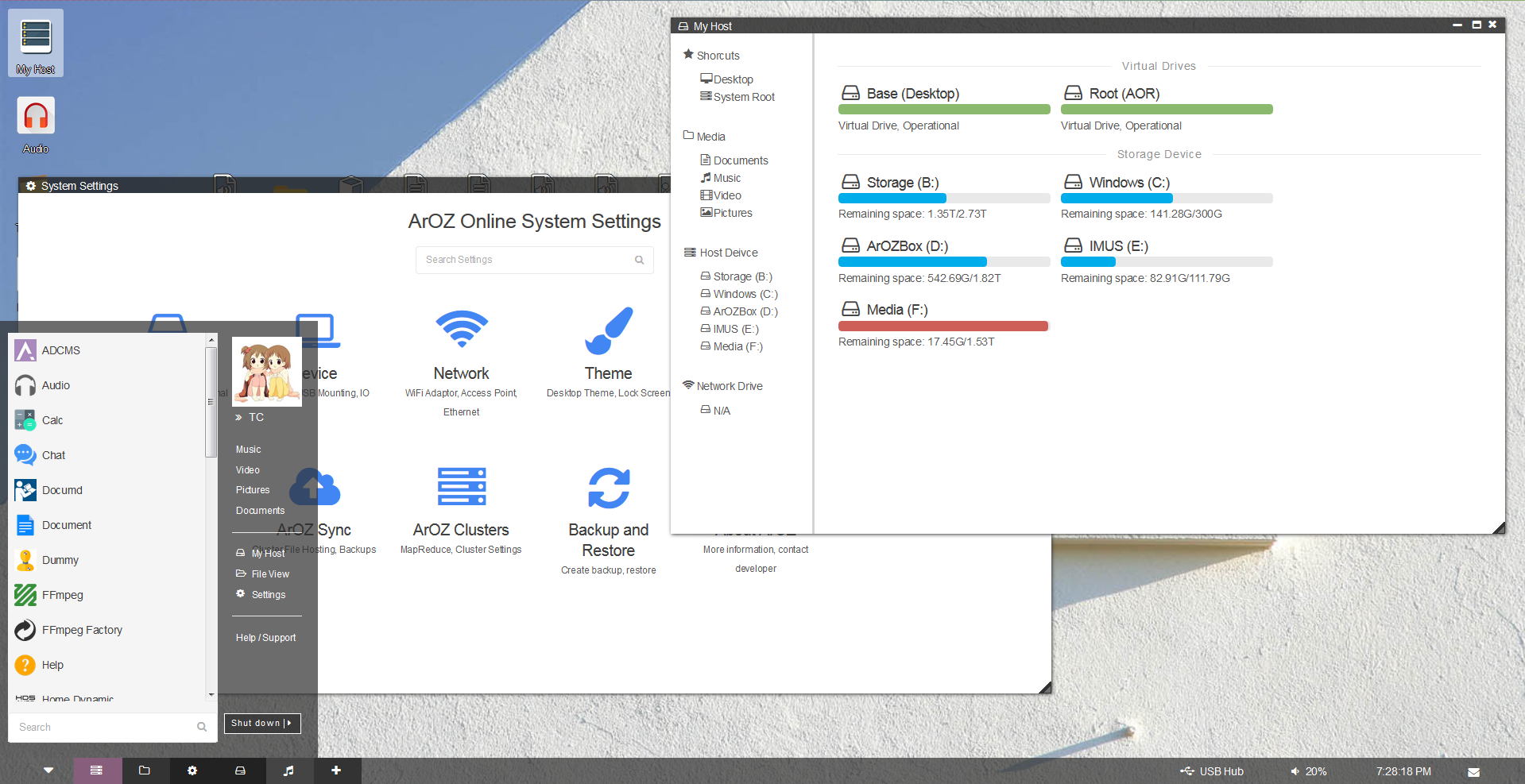Click the taskbar down arrow toggle

coord(48,770)
